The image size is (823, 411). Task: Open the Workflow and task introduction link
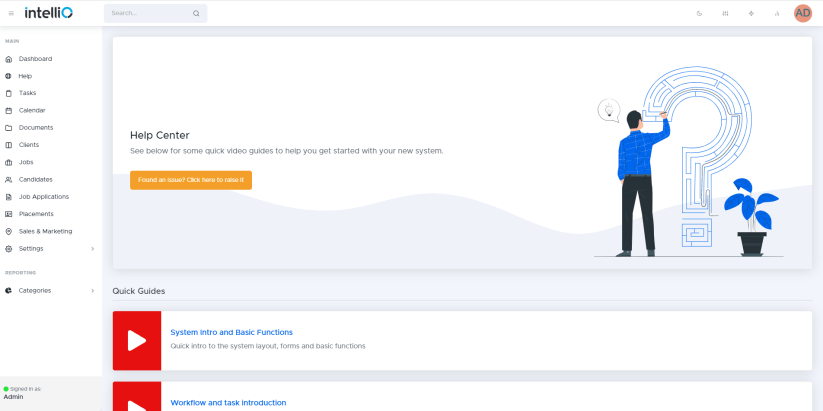coord(228,402)
